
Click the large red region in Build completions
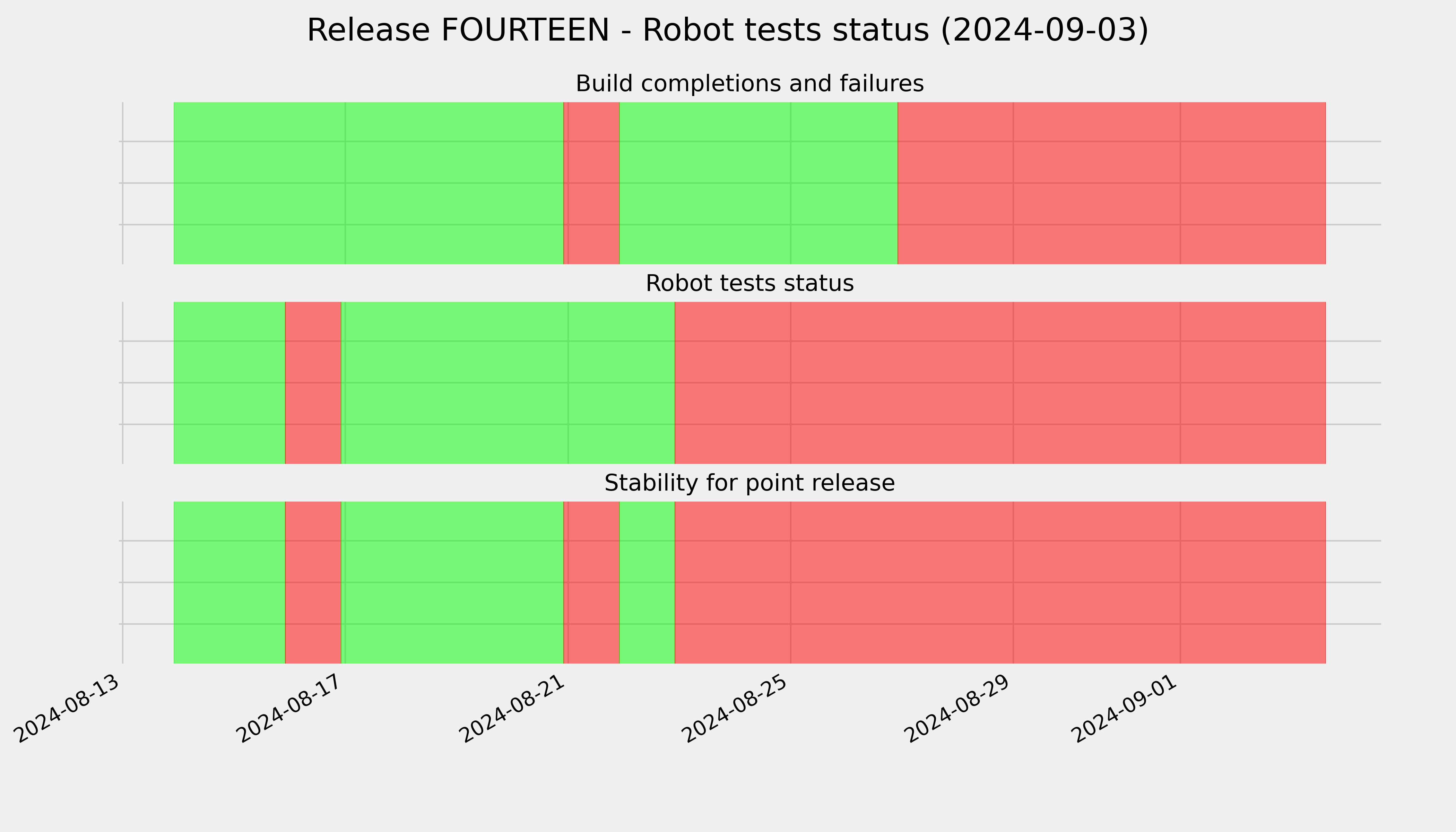click(1111, 183)
